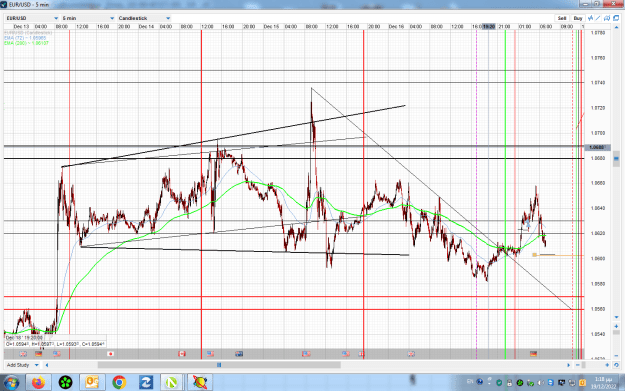Open Outlook from the taskbar
This screenshot has width=625, height=391.
coord(92,383)
